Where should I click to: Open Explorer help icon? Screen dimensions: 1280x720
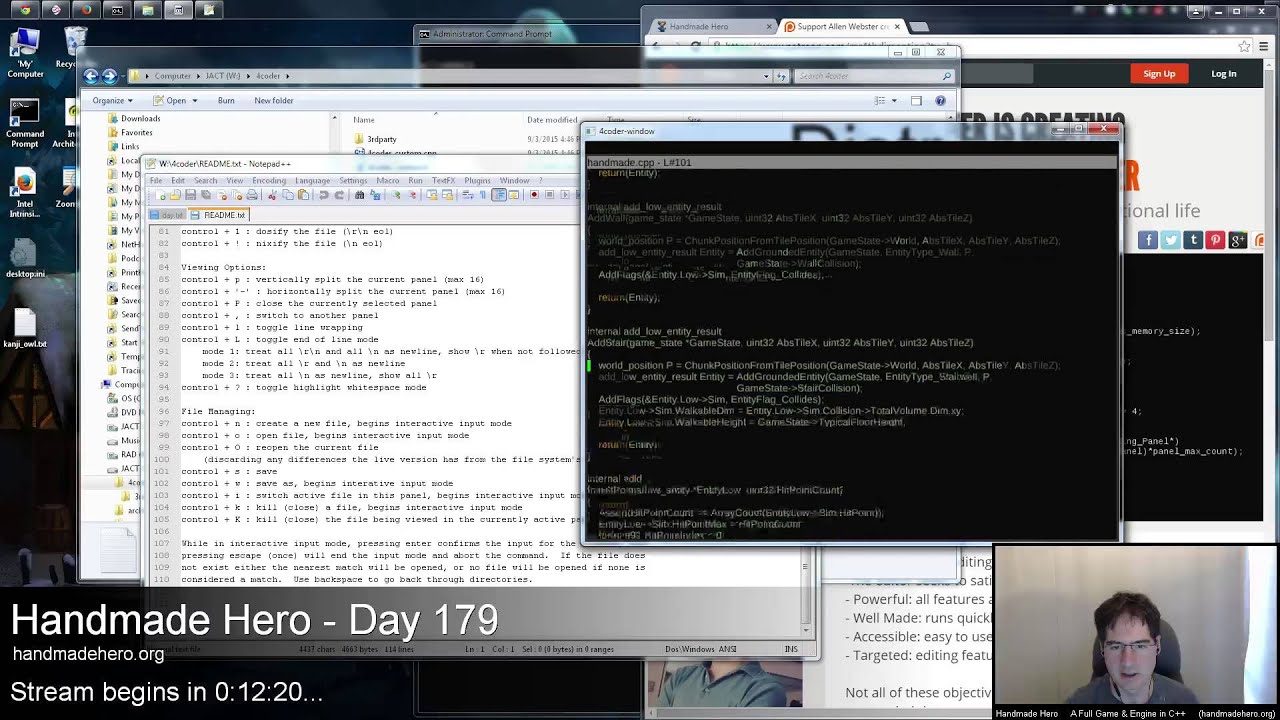(x=940, y=100)
